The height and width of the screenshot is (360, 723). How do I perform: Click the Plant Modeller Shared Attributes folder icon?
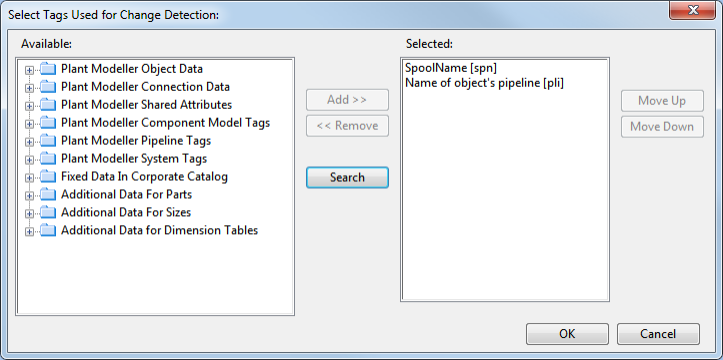point(48,105)
